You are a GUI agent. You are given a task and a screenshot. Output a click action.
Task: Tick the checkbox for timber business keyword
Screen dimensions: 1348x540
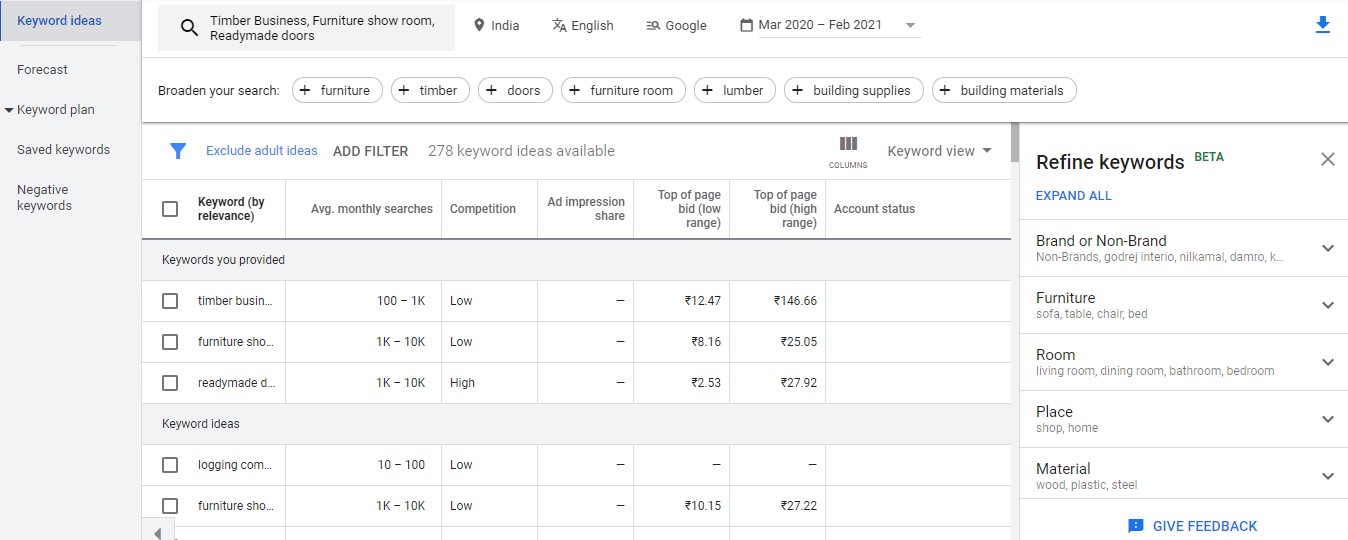[x=170, y=300]
